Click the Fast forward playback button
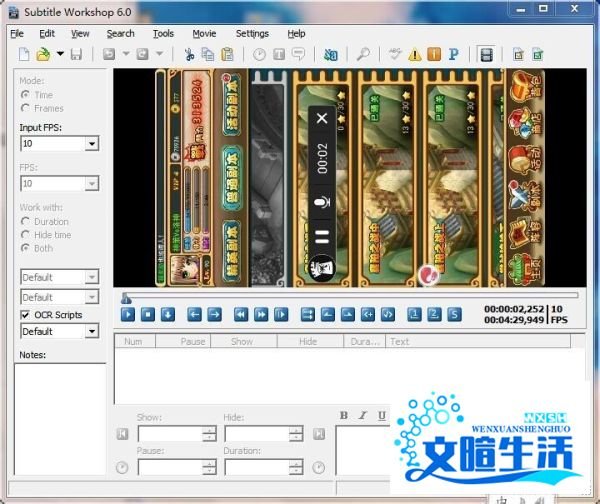The height and width of the screenshot is (504, 600). 261,315
